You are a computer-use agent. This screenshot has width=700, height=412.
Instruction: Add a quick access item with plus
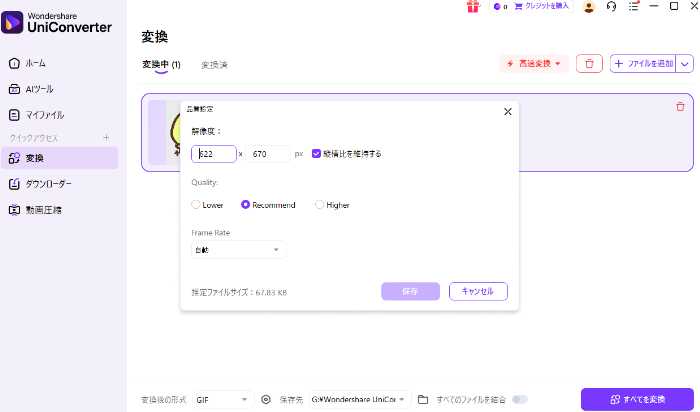tap(106, 137)
